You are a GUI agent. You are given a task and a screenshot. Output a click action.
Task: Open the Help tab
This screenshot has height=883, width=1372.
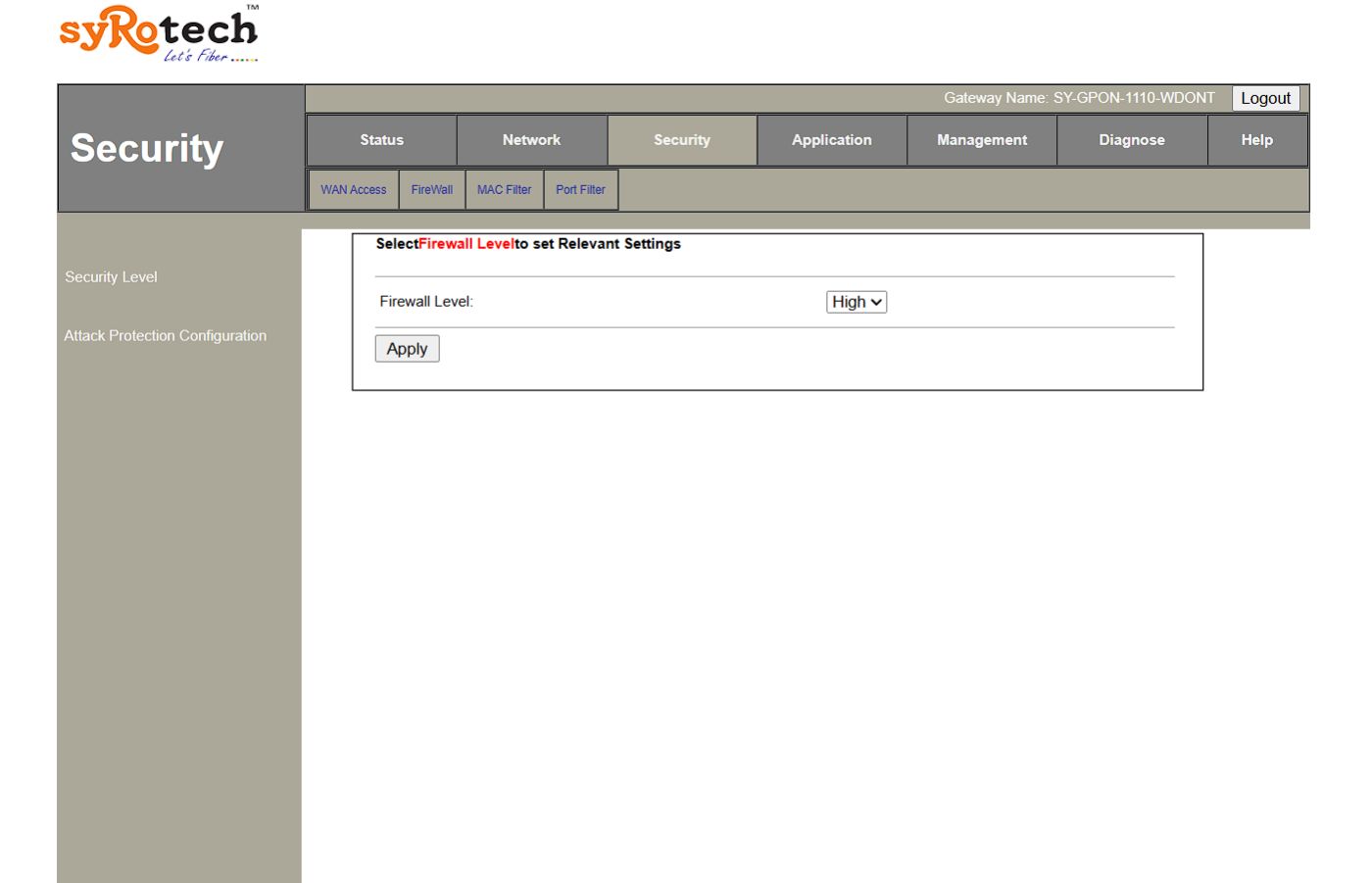(1256, 140)
